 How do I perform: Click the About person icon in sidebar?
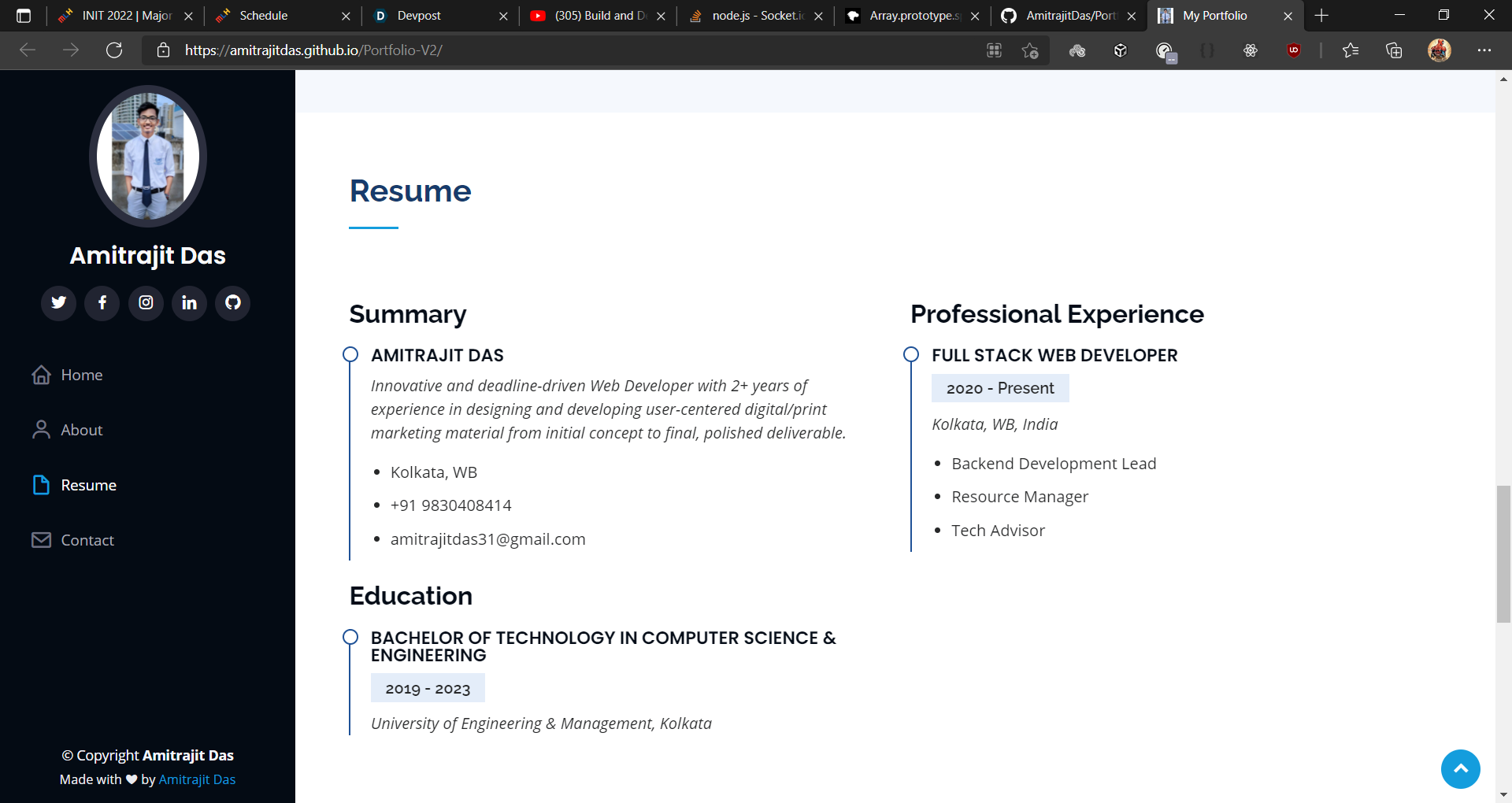[42, 430]
